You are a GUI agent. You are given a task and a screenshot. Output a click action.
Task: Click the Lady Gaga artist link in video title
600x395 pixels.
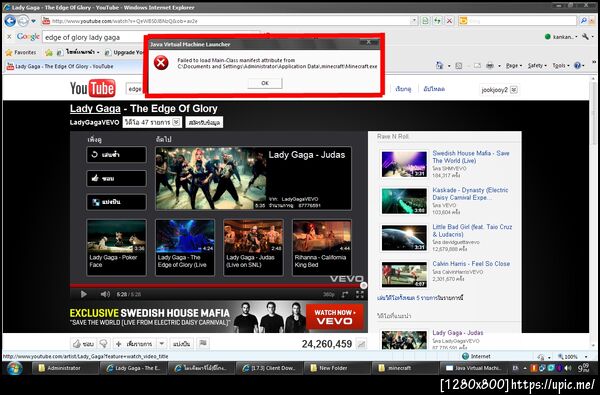[95, 109]
